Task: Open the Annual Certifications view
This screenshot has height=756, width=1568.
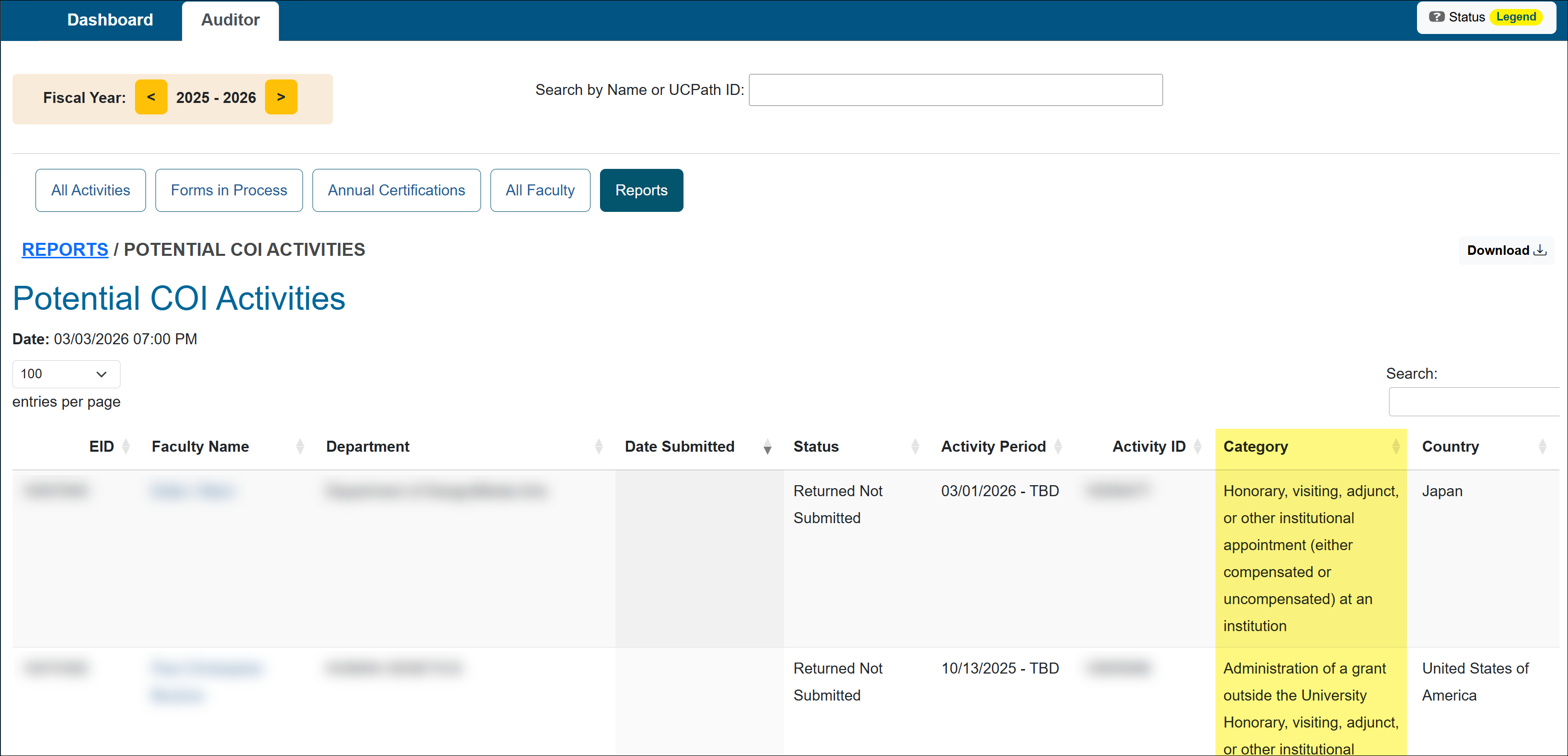Action: 395,190
